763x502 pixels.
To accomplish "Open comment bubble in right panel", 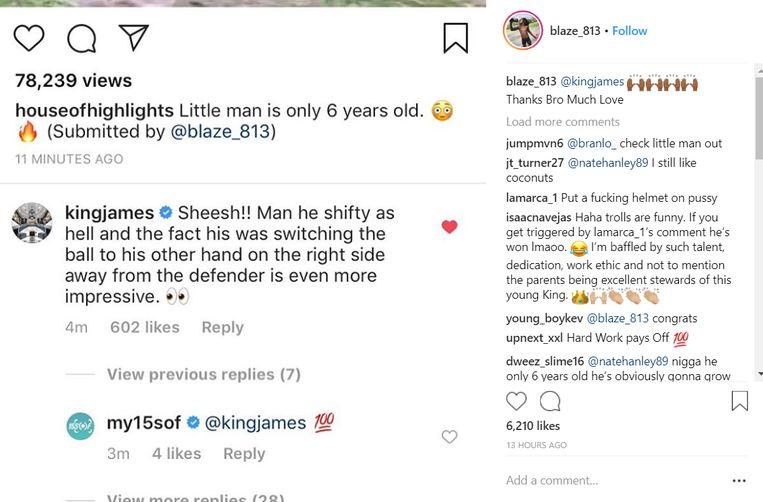I will 550,401.
